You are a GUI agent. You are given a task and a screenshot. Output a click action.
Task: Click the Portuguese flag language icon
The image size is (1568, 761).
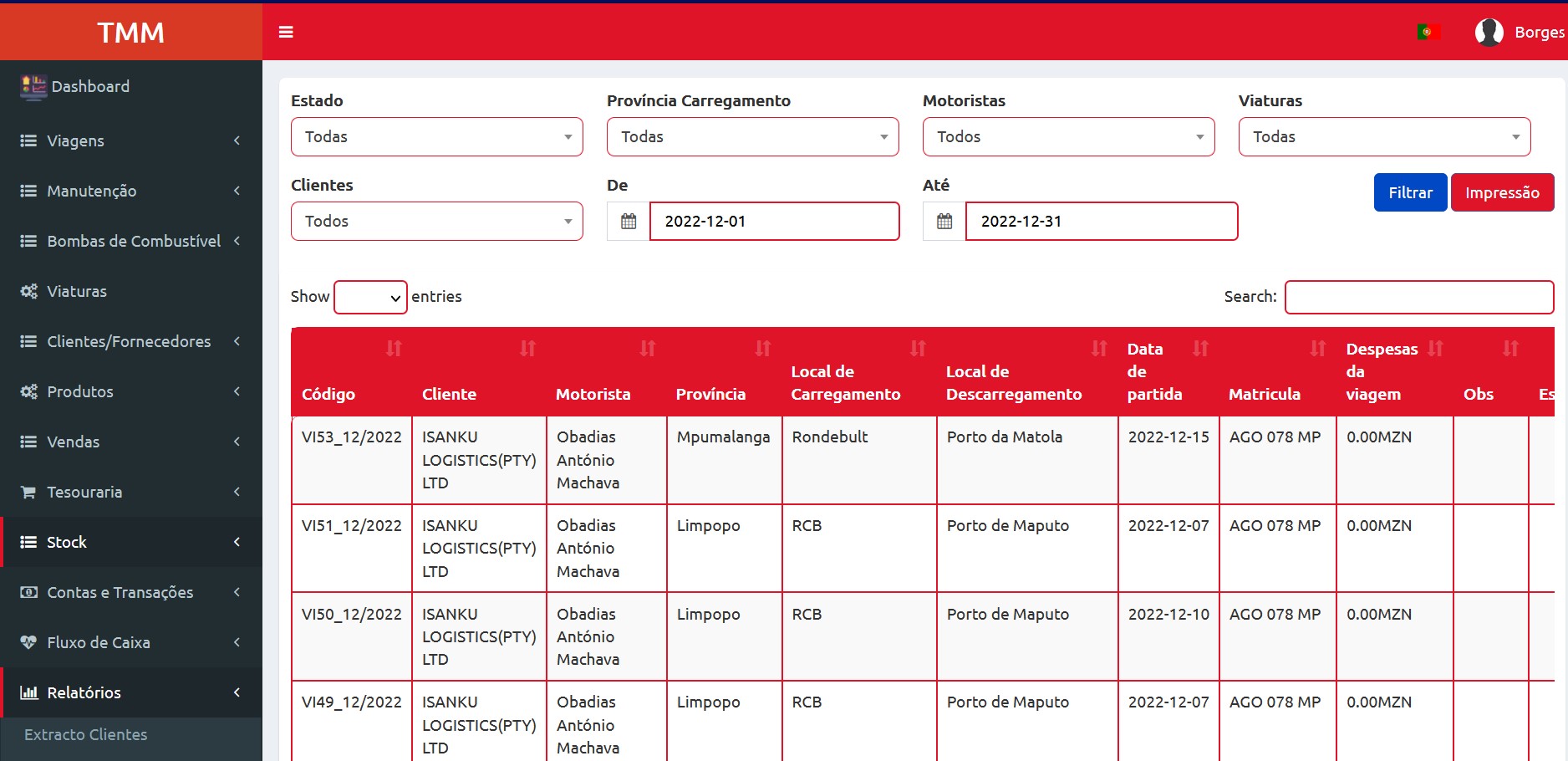[1428, 32]
